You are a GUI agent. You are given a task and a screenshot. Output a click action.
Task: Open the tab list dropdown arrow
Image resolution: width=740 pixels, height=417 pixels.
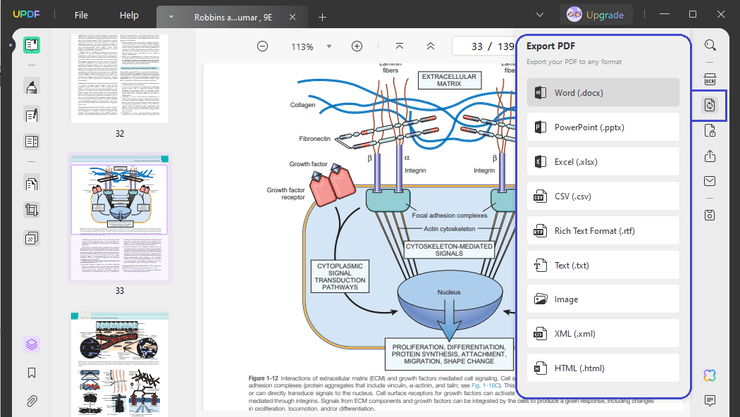point(171,17)
